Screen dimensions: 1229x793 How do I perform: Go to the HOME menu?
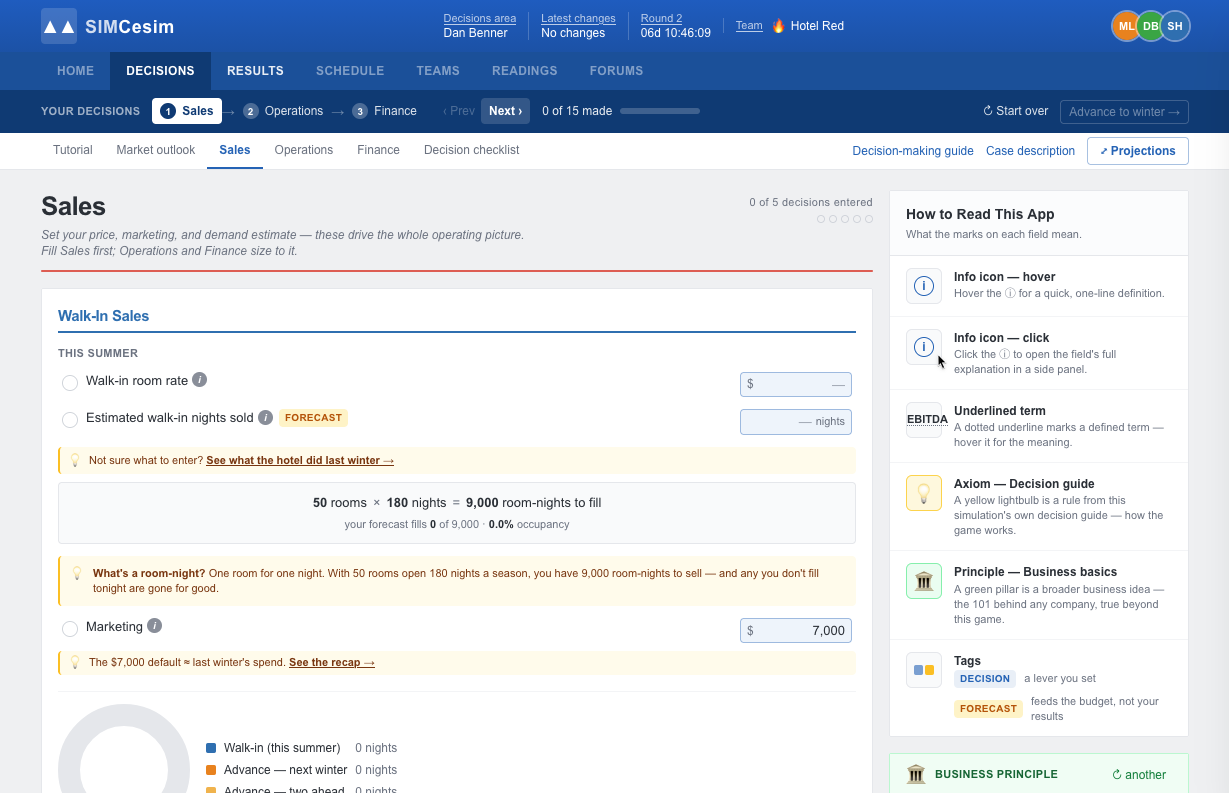tap(76, 71)
